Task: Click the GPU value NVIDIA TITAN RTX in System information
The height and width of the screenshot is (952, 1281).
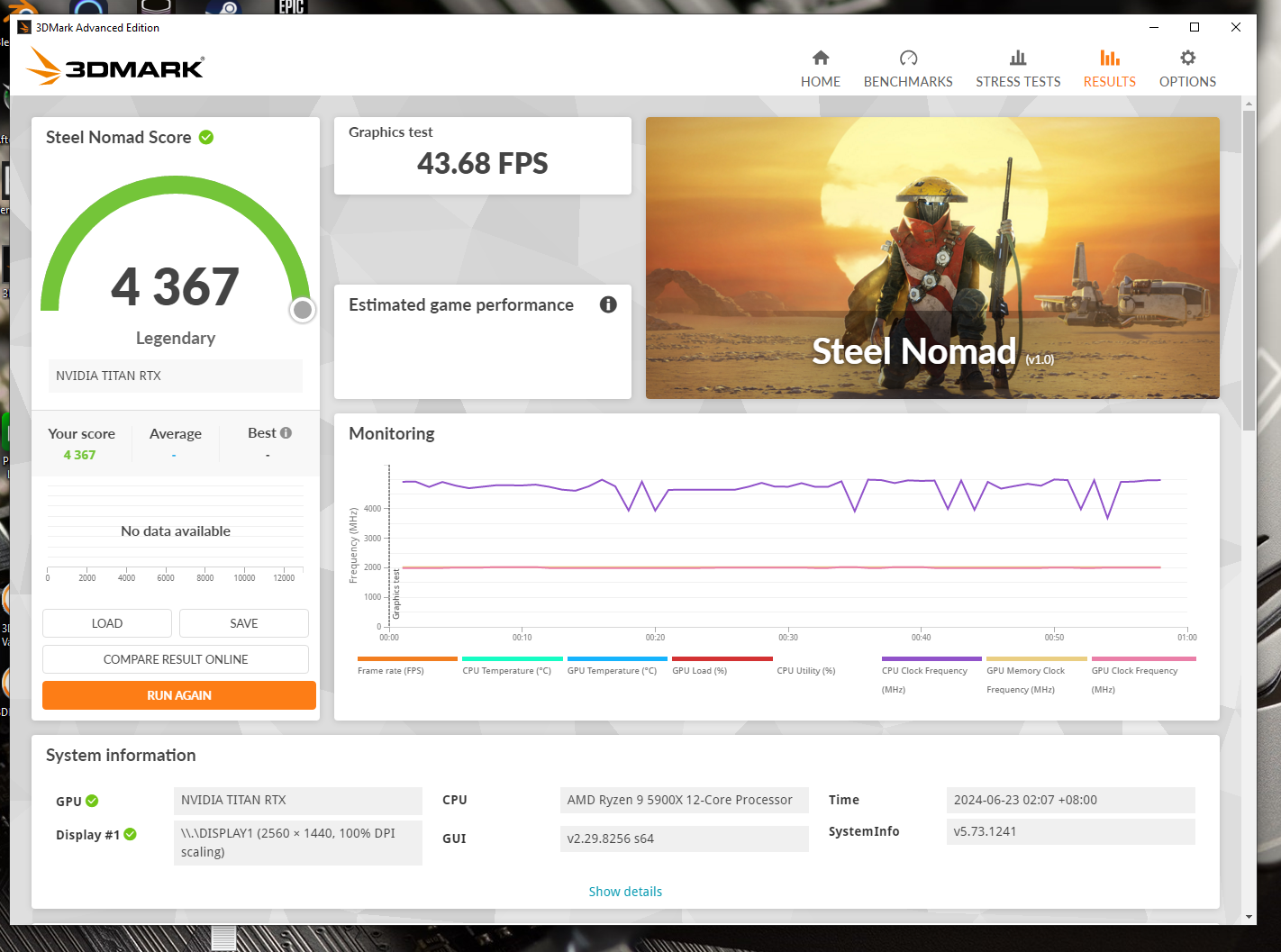Action: point(297,800)
